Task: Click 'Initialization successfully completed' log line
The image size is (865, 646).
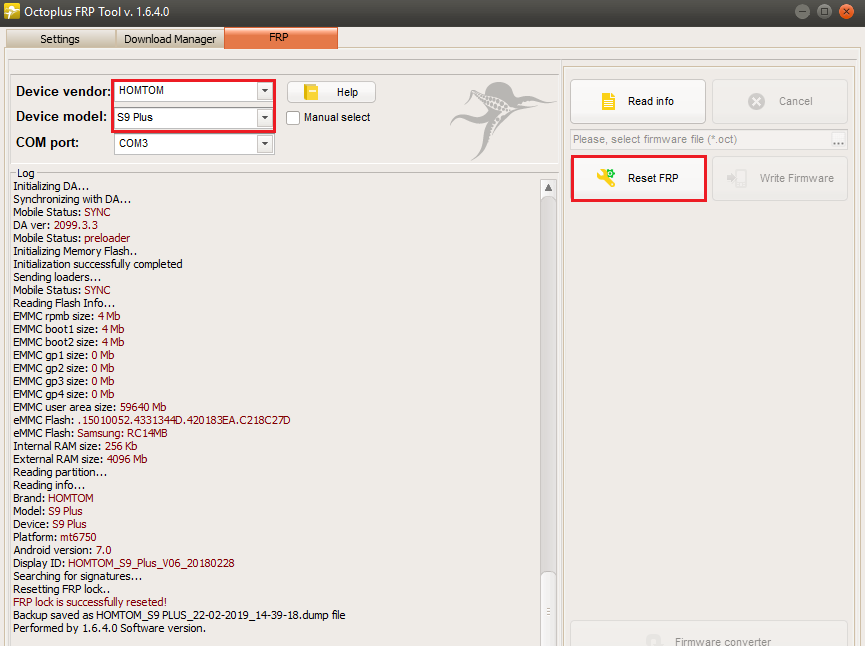Action: pos(98,264)
